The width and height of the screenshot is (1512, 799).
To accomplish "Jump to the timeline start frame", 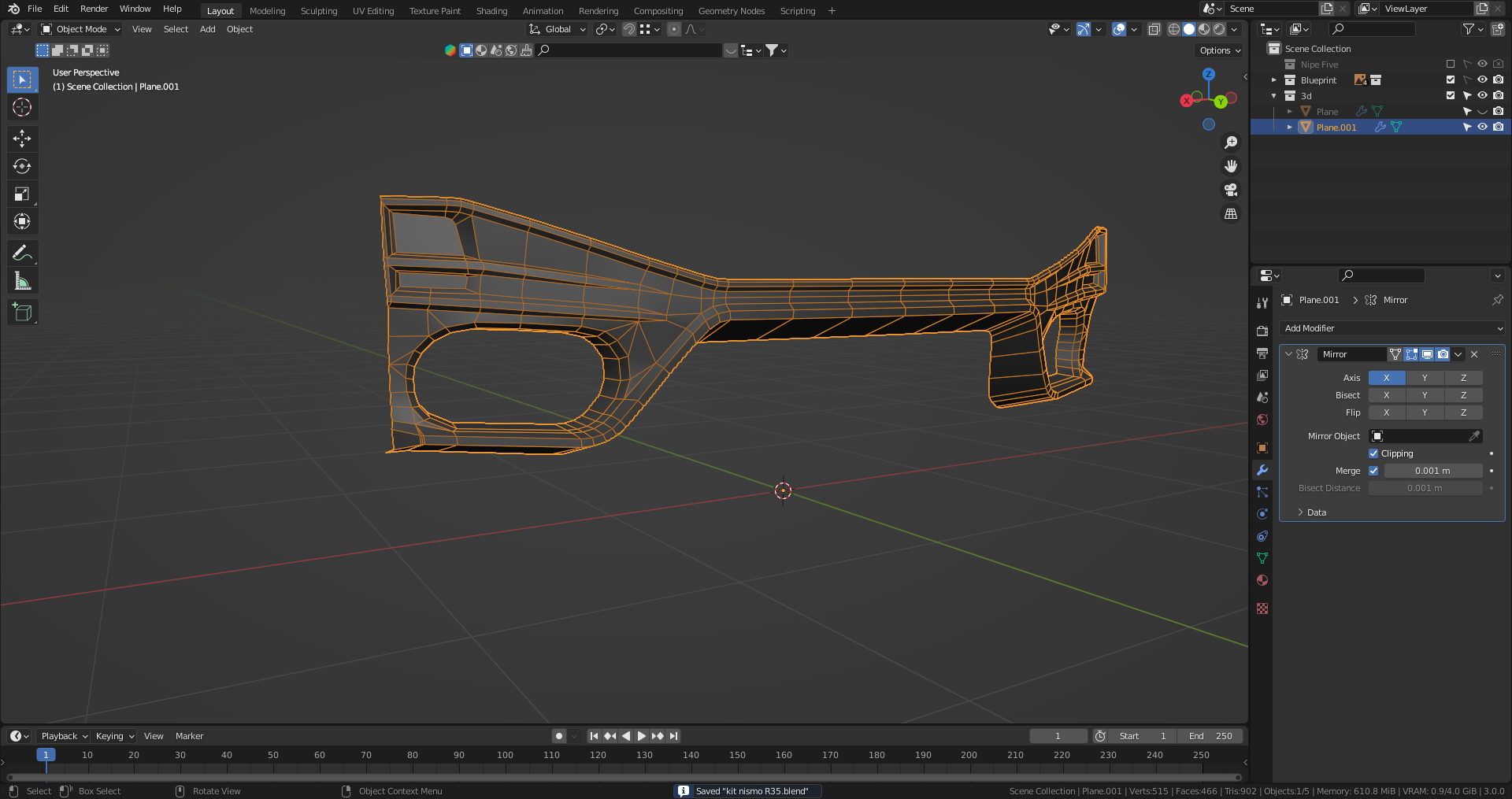I will [x=595, y=736].
